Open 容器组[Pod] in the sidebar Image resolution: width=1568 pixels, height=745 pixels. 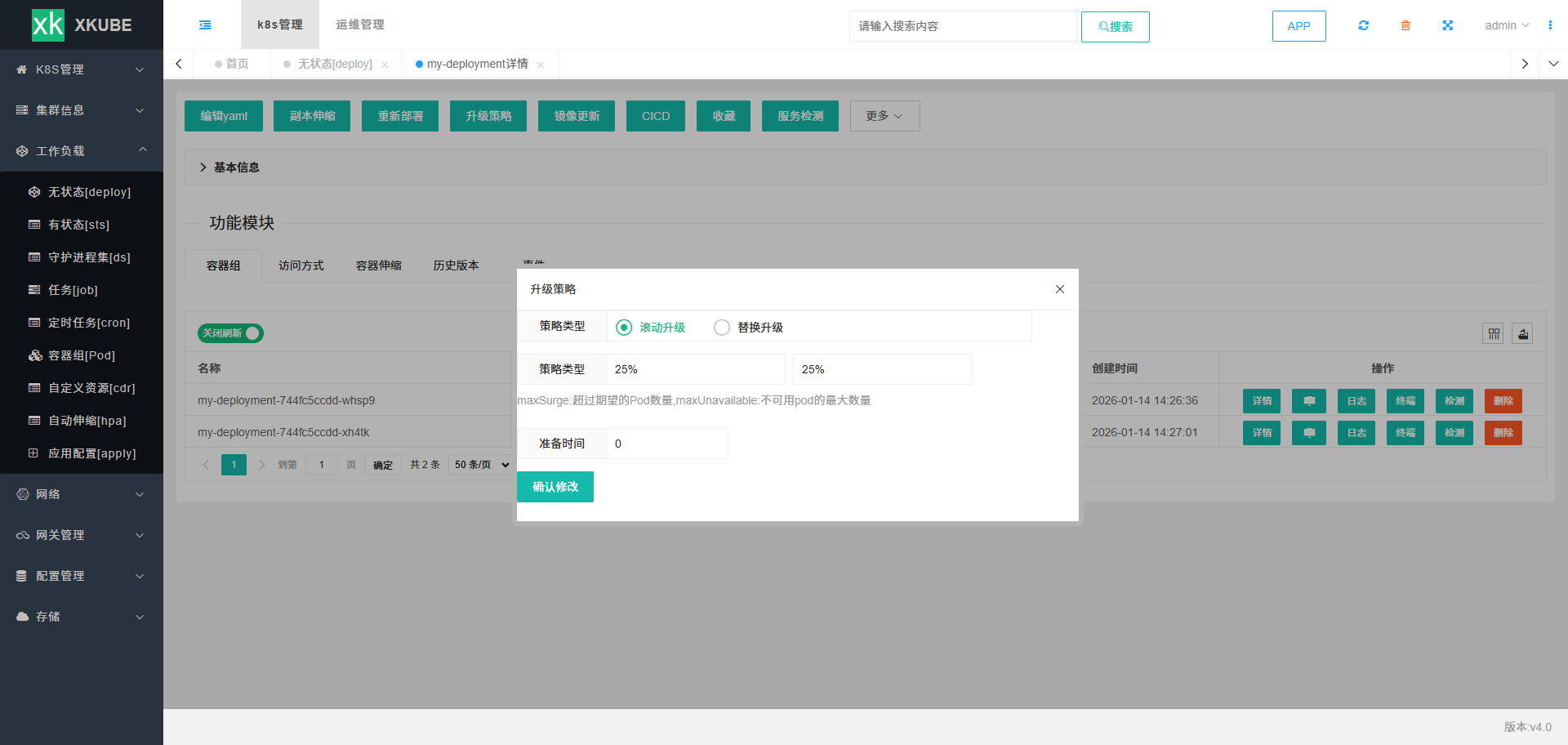pyautogui.click(x=82, y=355)
